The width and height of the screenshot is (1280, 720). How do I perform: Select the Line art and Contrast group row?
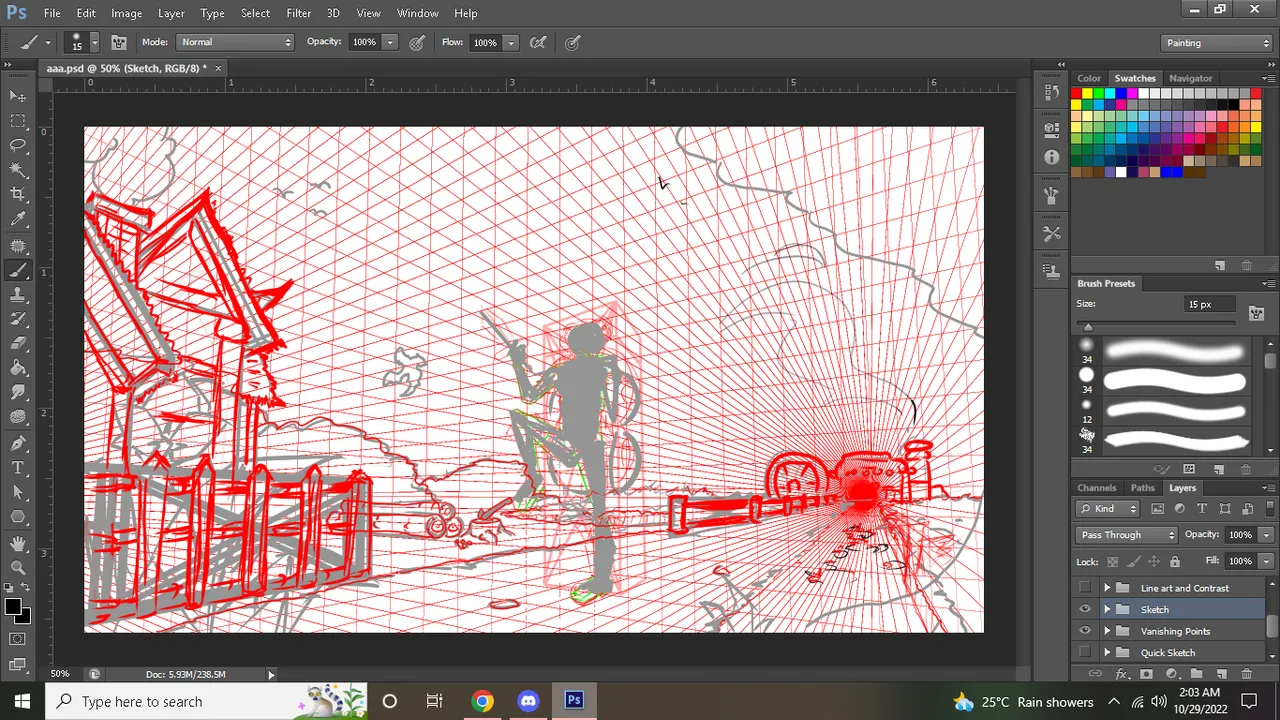[x=1170, y=588]
